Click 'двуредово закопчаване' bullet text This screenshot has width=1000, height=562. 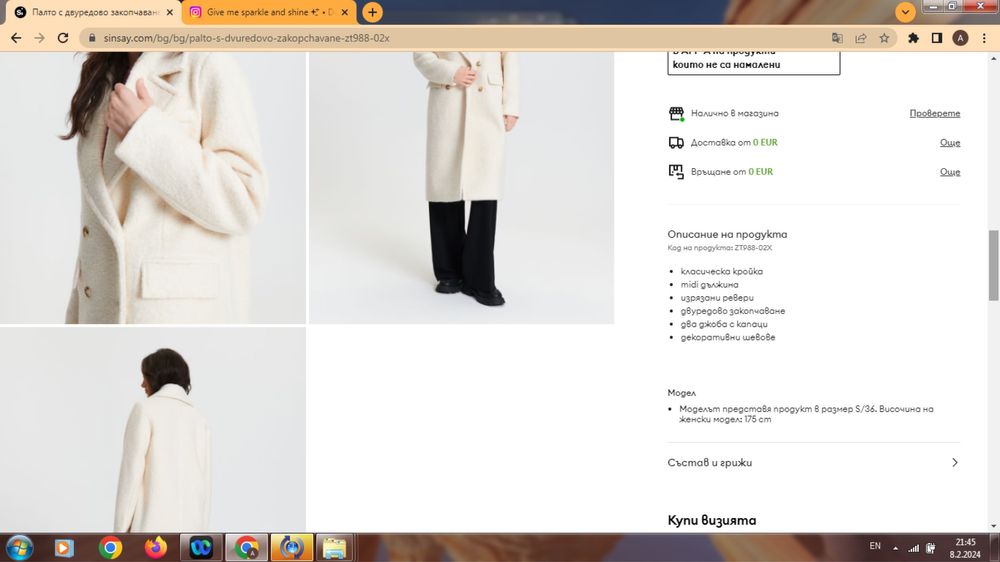[733, 311]
